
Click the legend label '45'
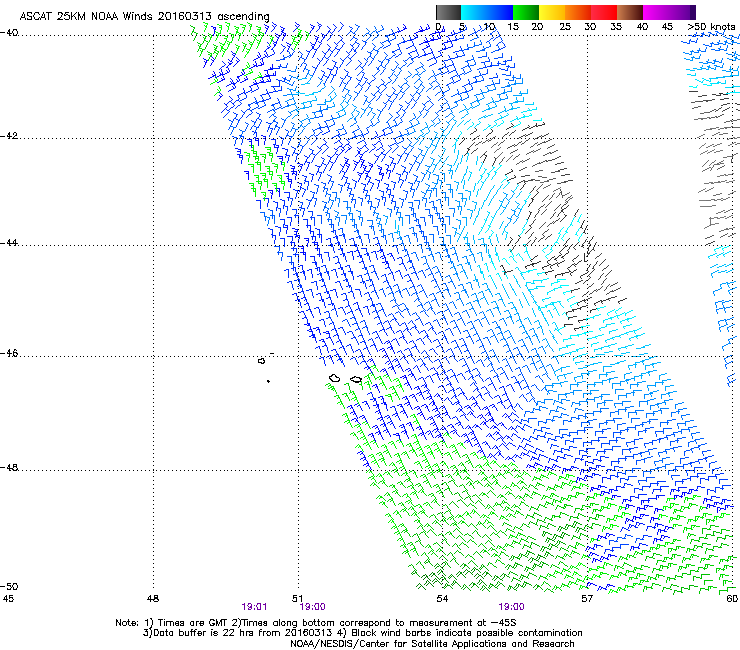pyautogui.click(x=667, y=27)
